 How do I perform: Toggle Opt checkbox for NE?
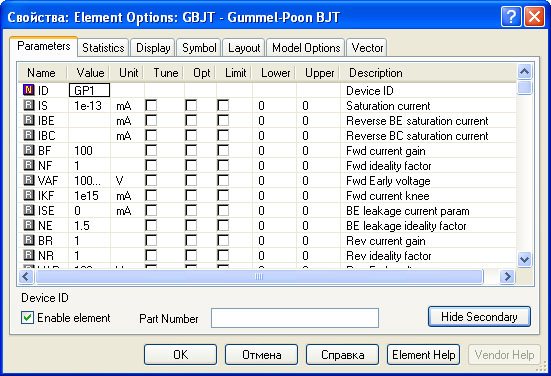(191, 225)
